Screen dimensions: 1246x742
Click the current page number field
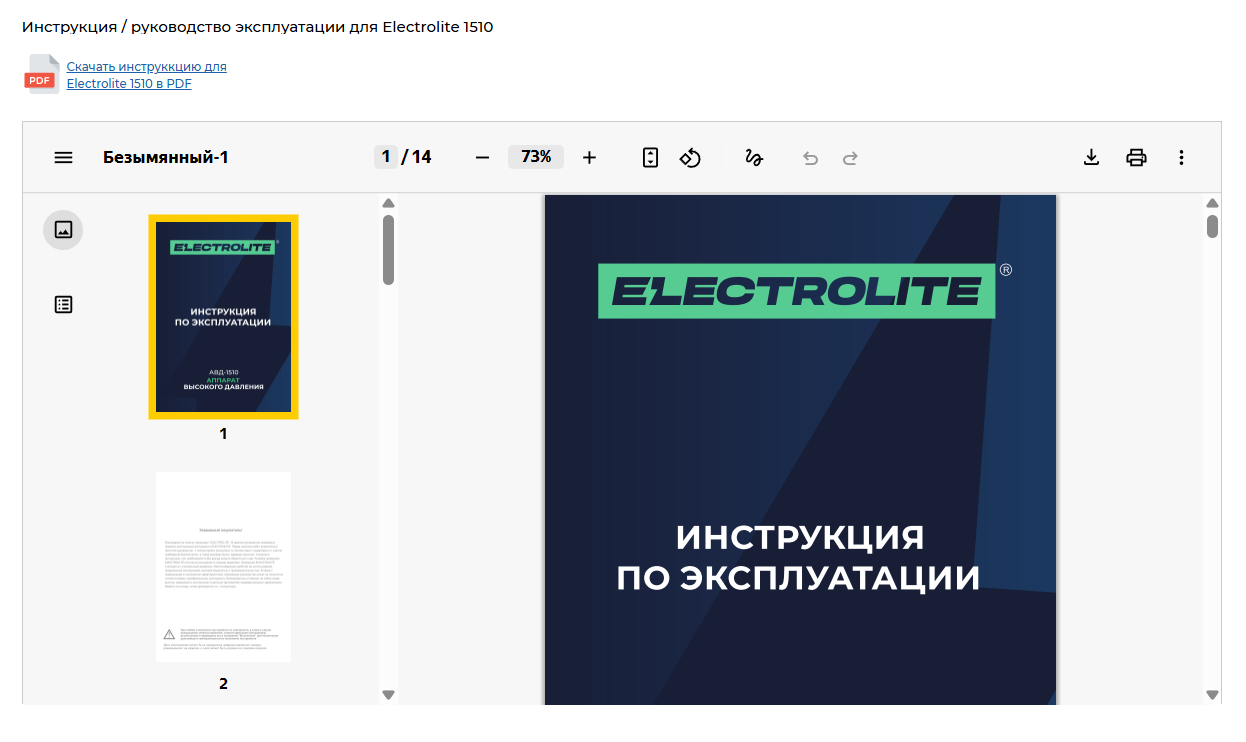386,157
